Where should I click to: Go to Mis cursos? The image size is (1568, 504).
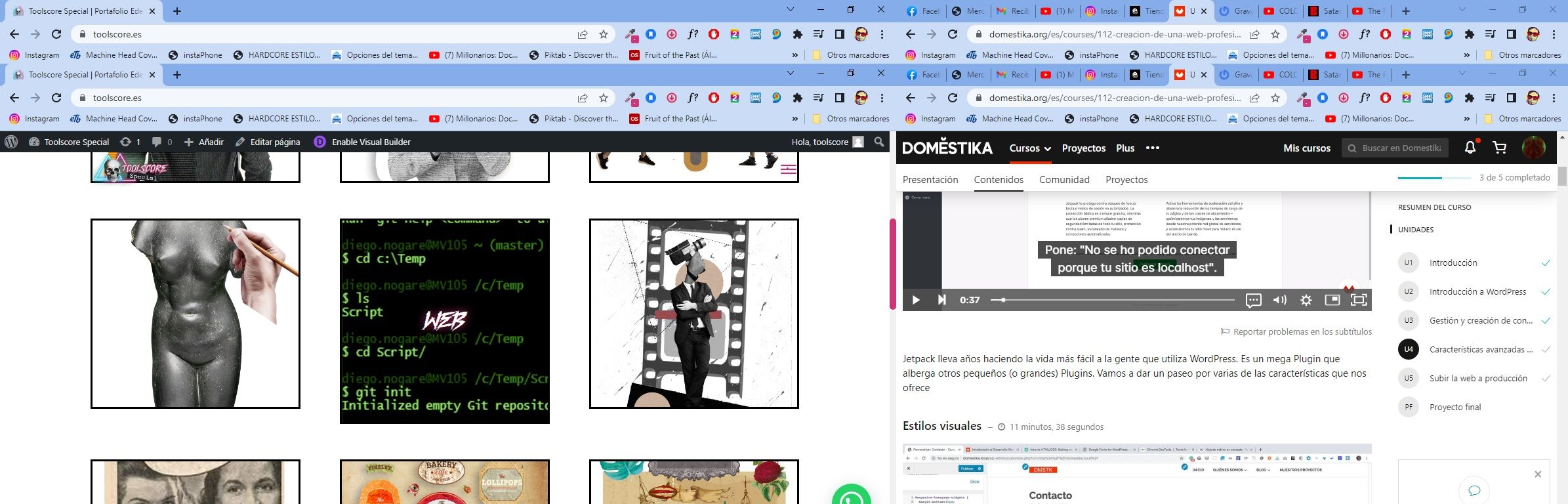(1307, 148)
